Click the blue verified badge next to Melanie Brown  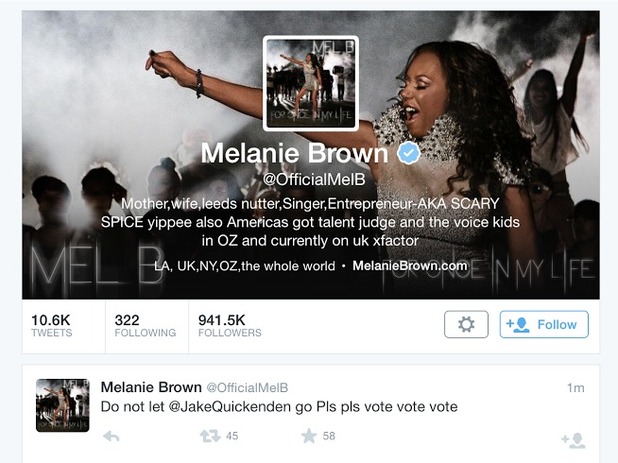pos(408,153)
